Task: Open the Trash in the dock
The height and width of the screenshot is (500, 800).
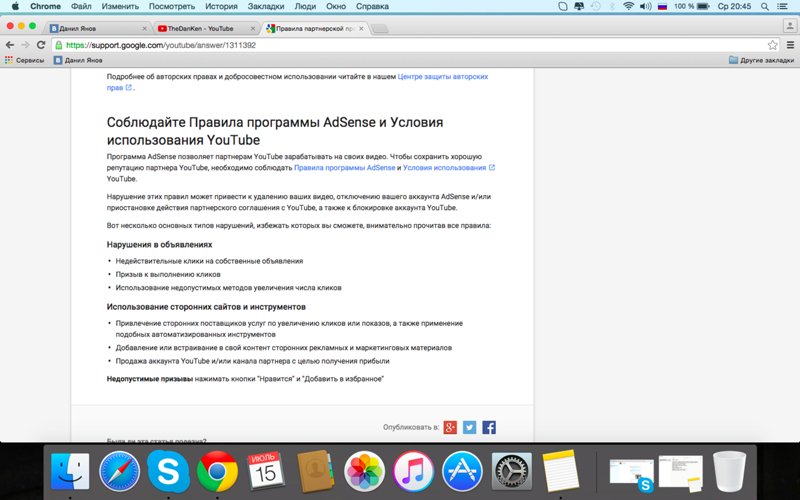Action: coord(730,471)
